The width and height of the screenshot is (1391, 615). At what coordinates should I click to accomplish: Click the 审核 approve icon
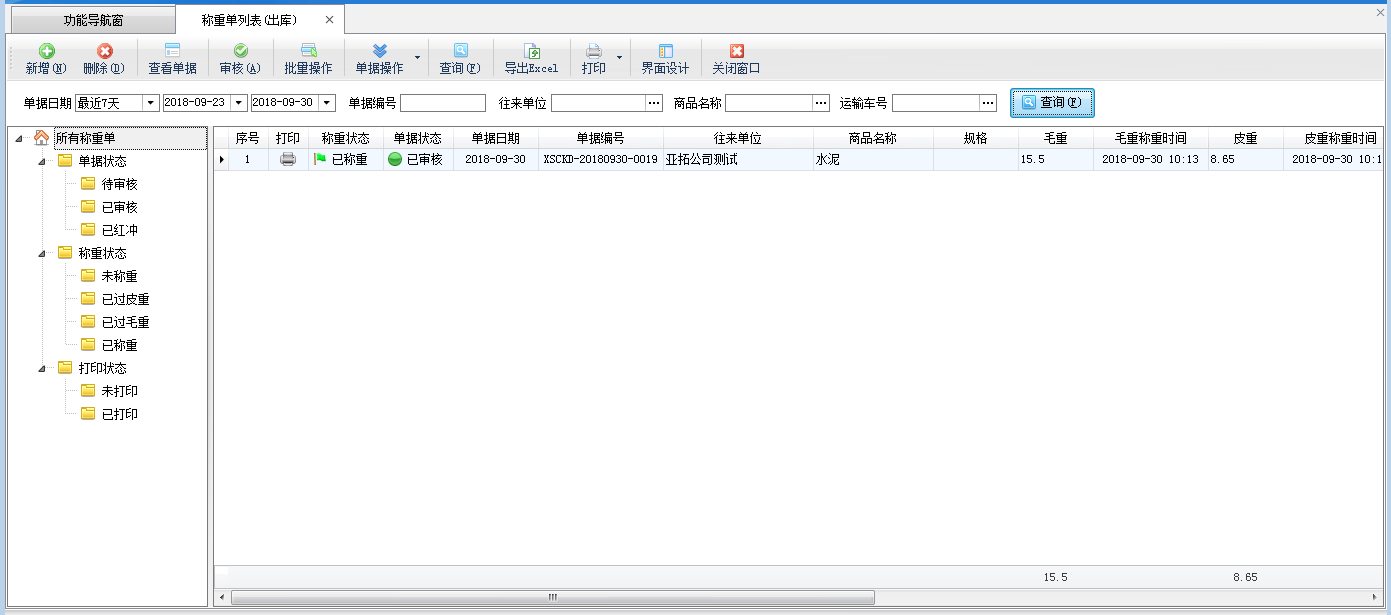(x=240, y=52)
